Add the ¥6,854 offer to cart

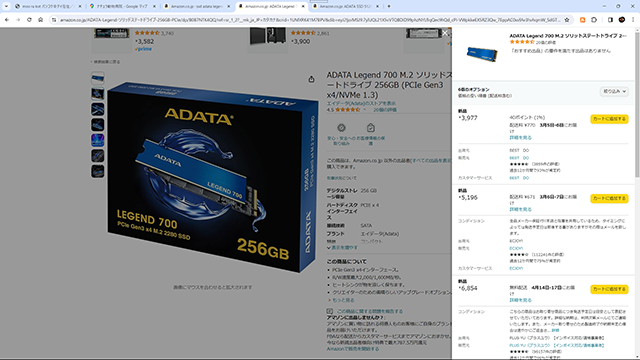point(609,289)
